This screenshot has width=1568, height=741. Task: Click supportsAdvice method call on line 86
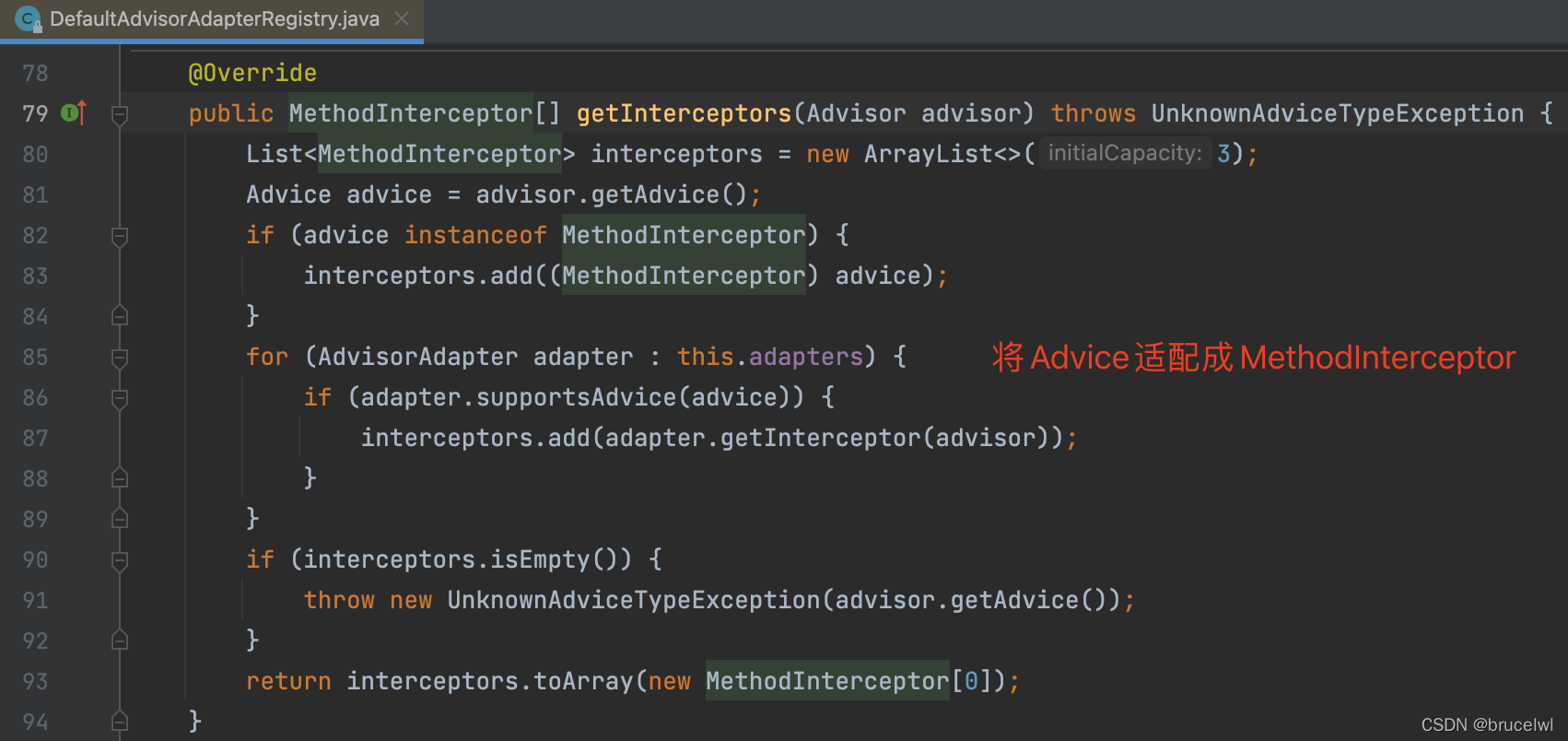(x=576, y=397)
